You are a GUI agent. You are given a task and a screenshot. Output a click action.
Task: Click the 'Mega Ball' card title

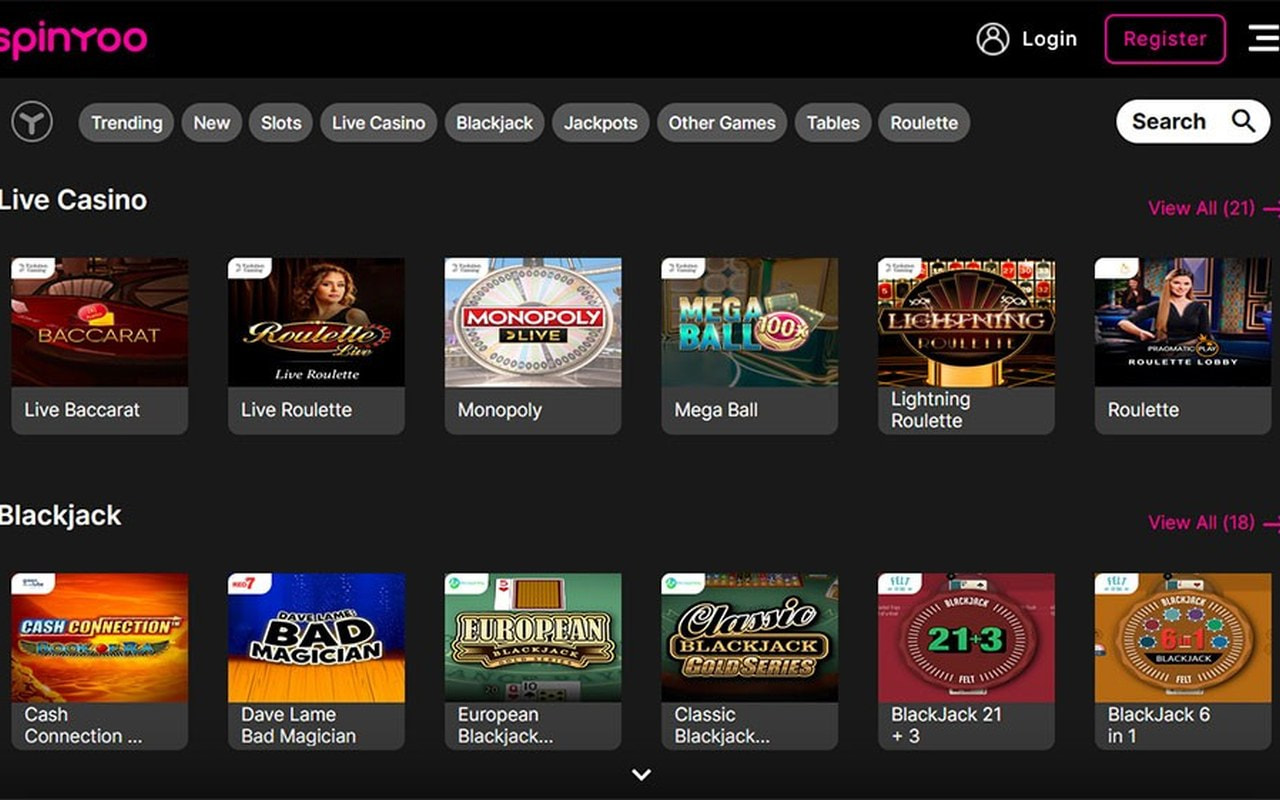(716, 410)
